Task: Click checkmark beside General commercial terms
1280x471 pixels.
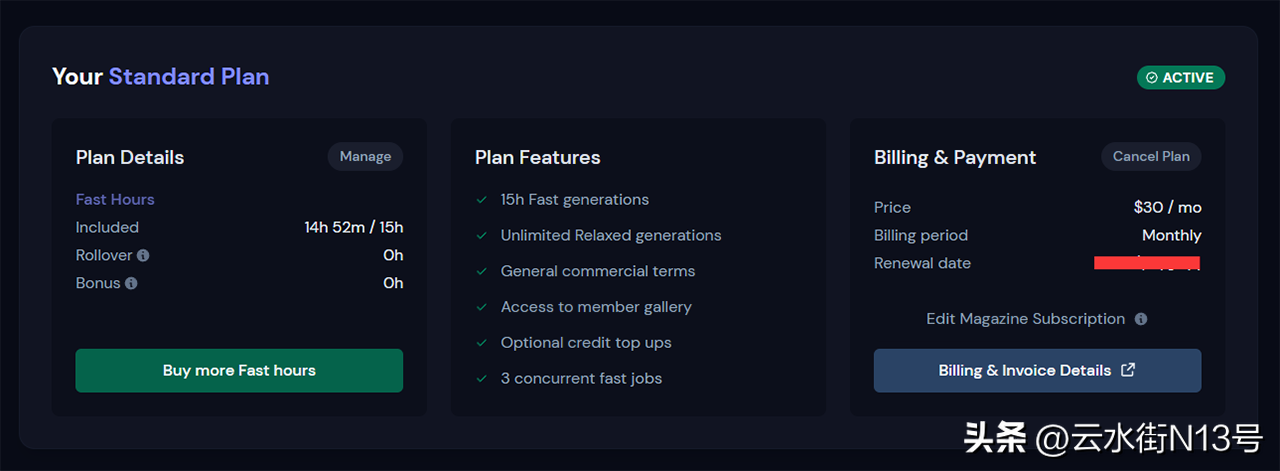Action: [x=482, y=272]
